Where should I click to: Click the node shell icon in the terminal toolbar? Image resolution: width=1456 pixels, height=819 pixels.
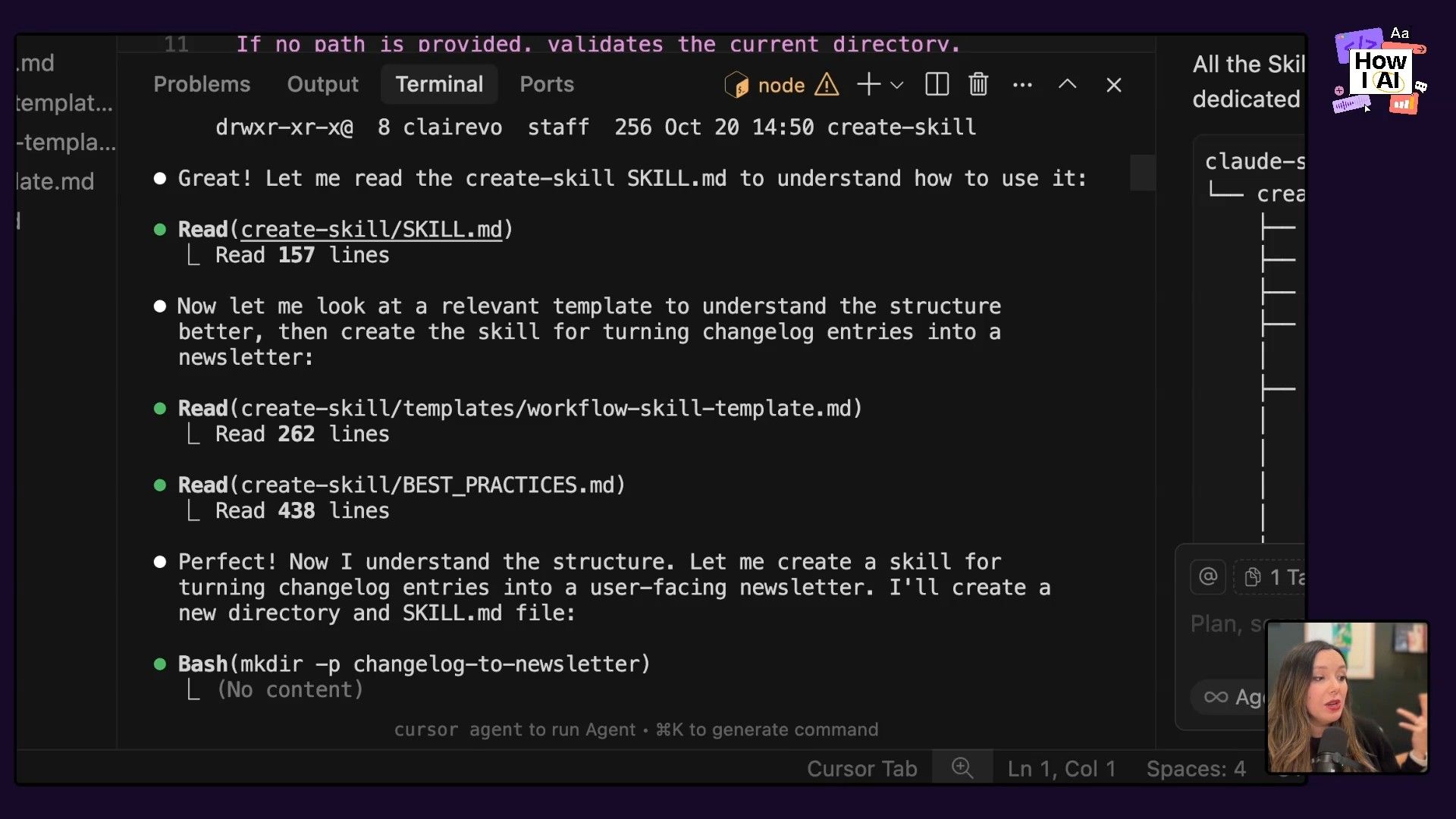pos(736,85)
